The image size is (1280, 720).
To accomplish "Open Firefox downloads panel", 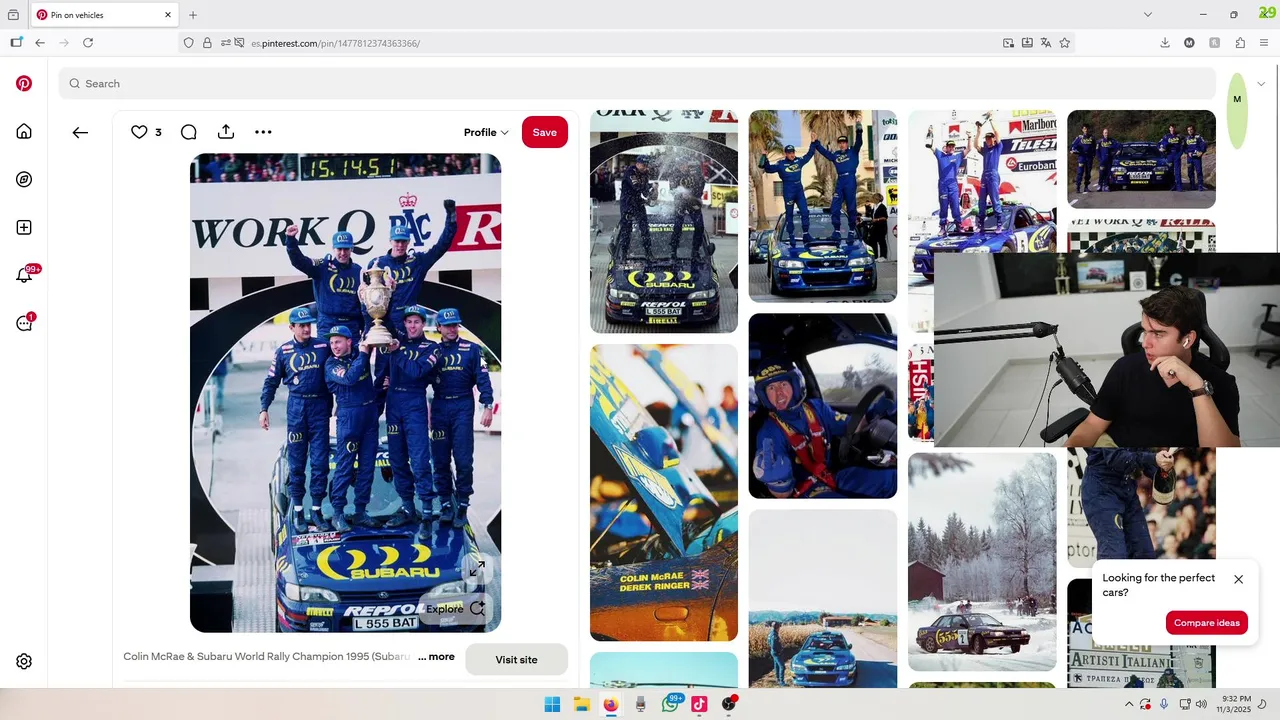I will pyautogui.click(x=1165, y=43).
